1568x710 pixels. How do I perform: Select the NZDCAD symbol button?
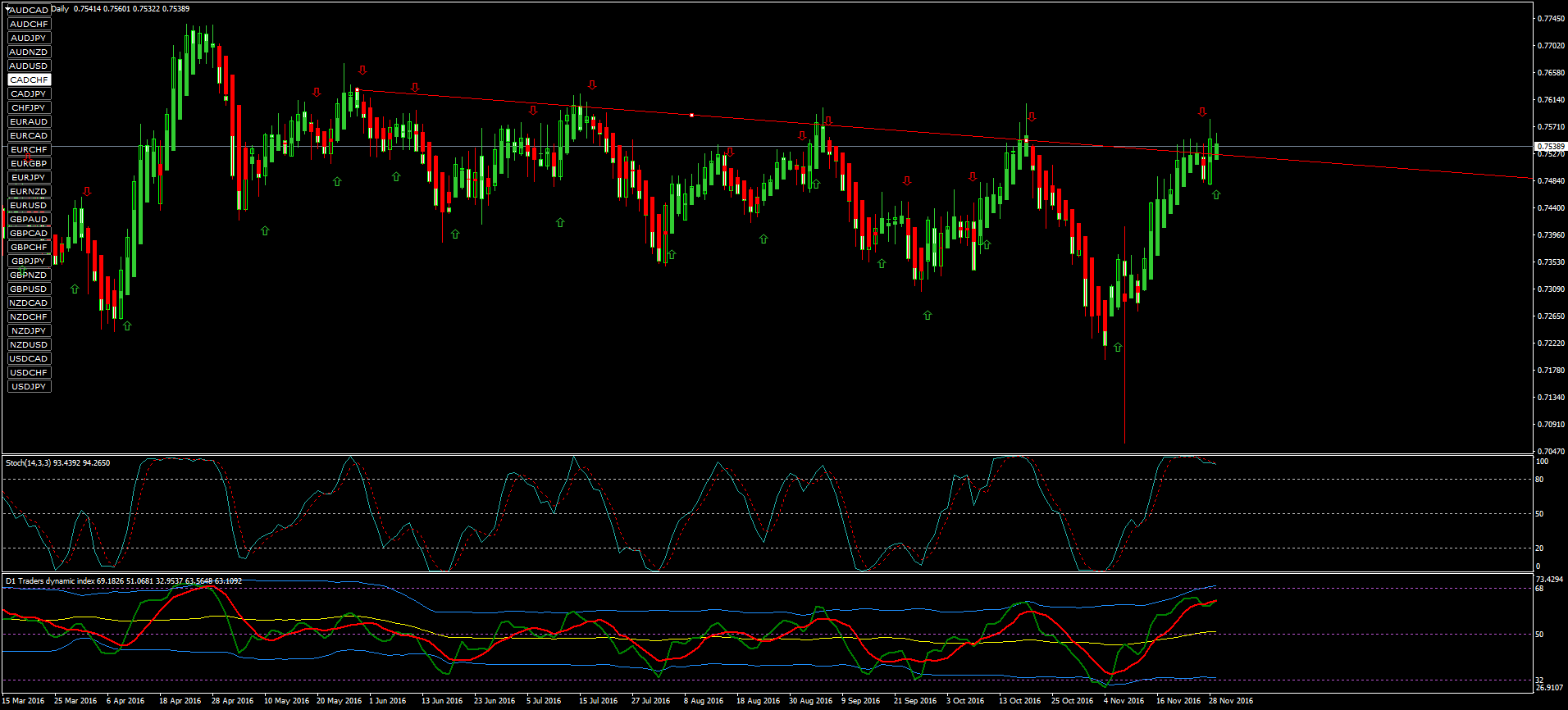pyautogui.click(x=29, y=303)
